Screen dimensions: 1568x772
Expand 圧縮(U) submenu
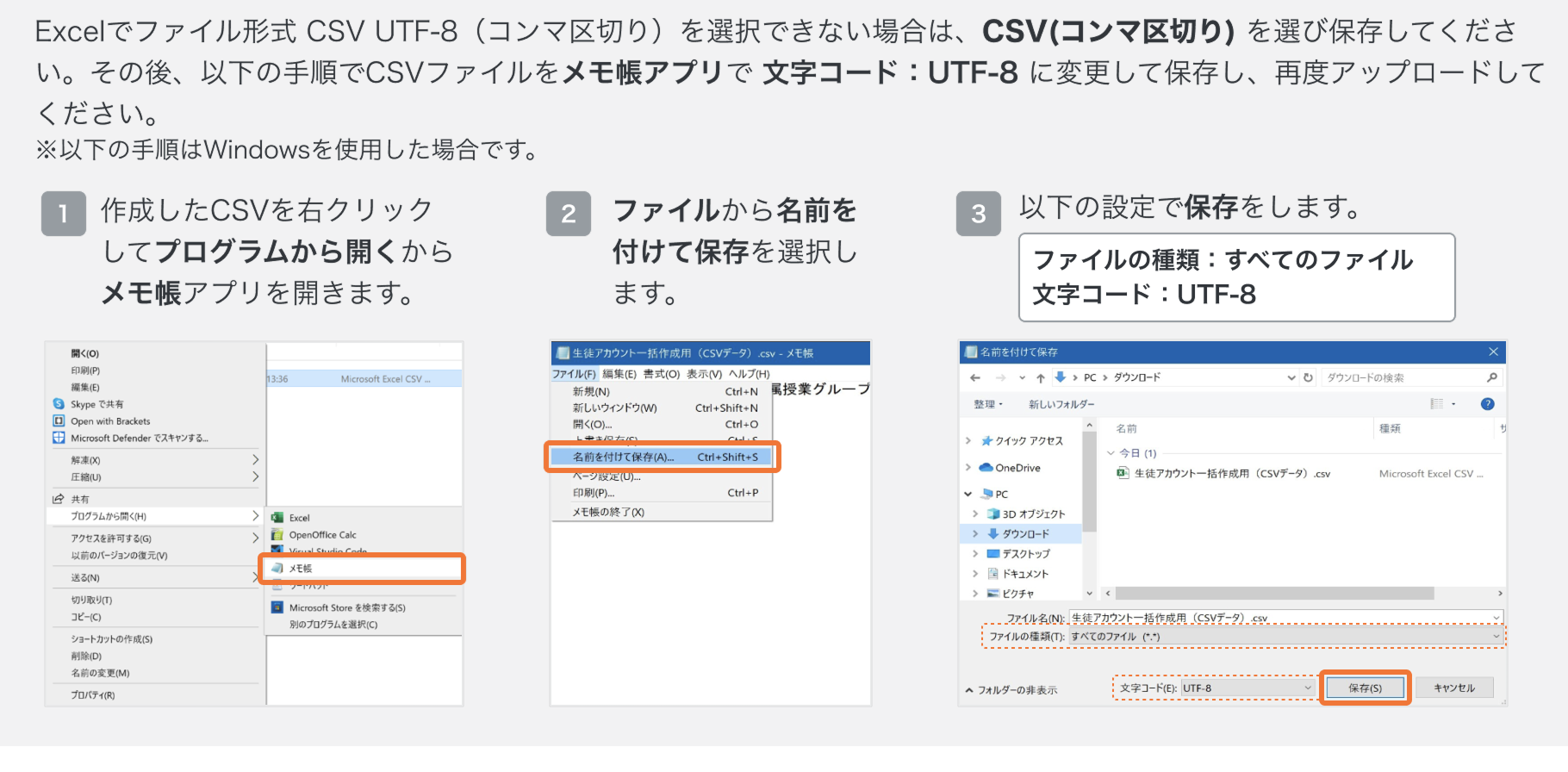(255, 476)
